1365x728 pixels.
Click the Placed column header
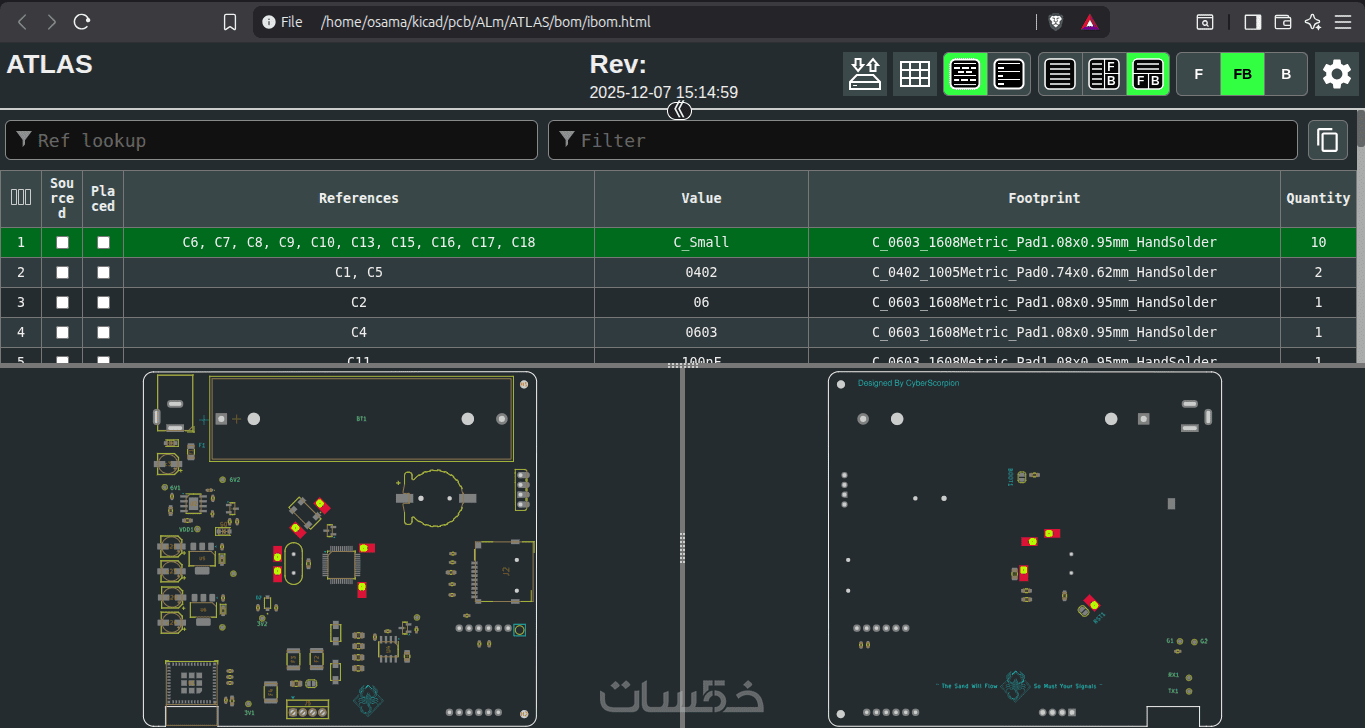103,198
